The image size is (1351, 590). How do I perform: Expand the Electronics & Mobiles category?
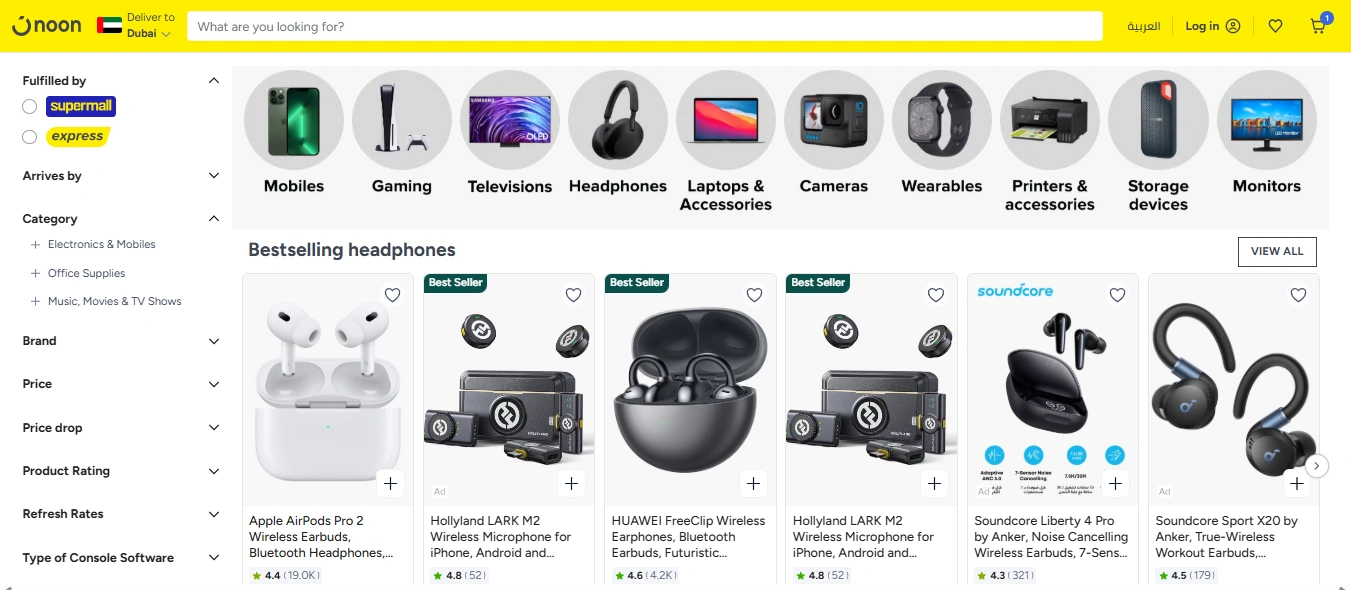click(x=101, y=244)
